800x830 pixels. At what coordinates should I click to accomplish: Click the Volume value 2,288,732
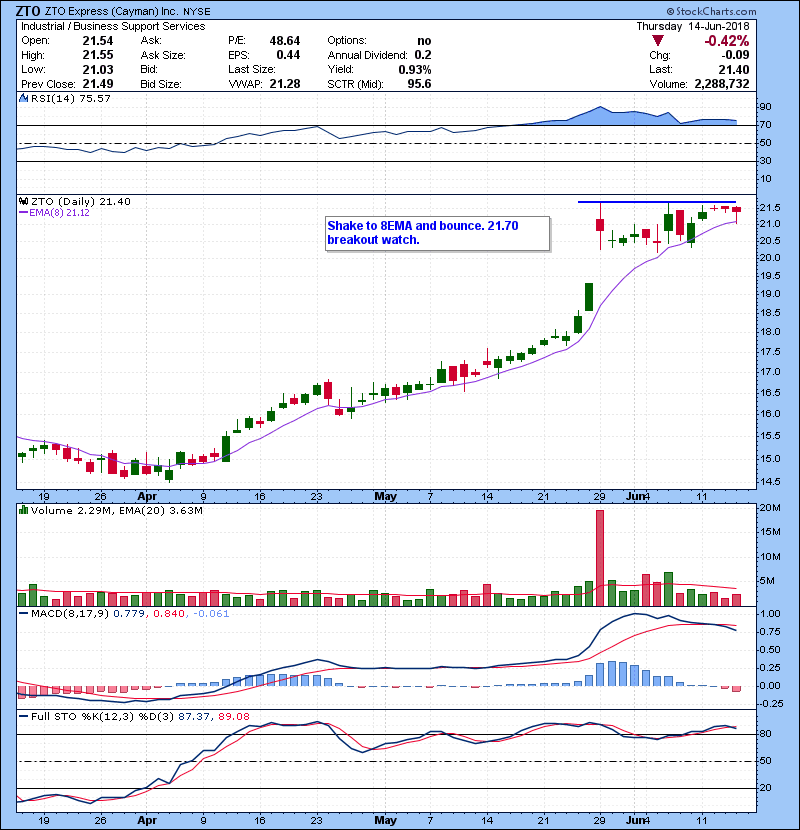(x=722, y=84)
